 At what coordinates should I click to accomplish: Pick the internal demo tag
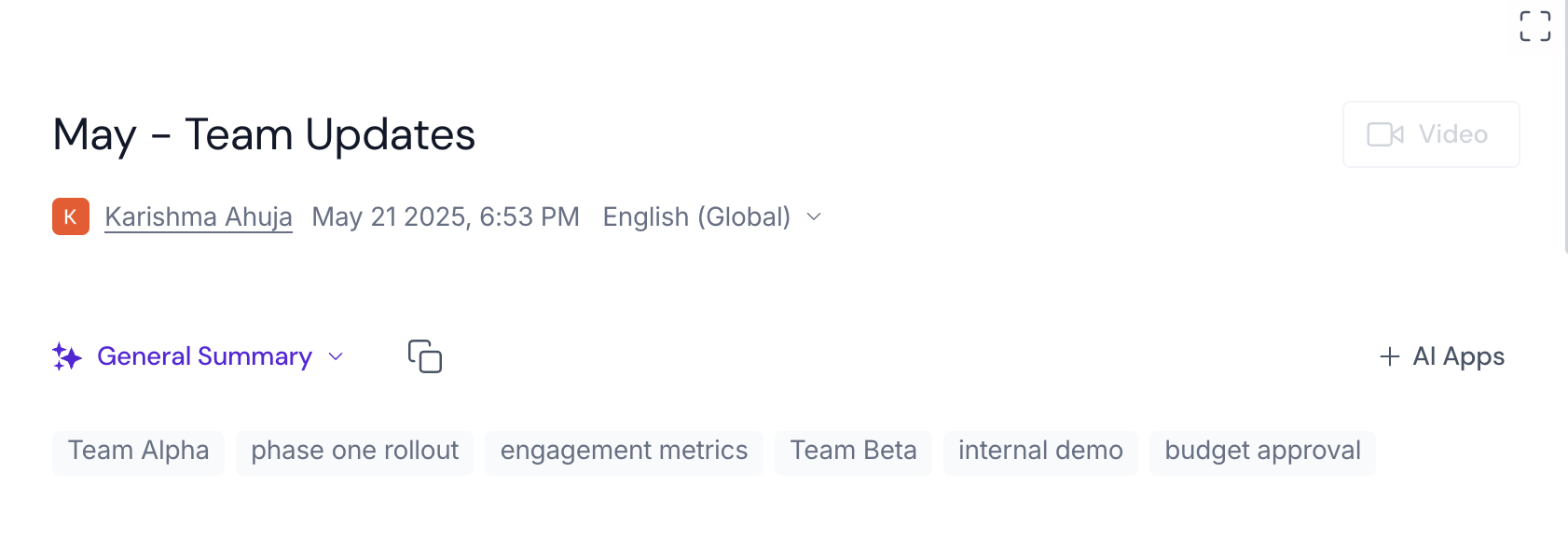pos(1040,451)
